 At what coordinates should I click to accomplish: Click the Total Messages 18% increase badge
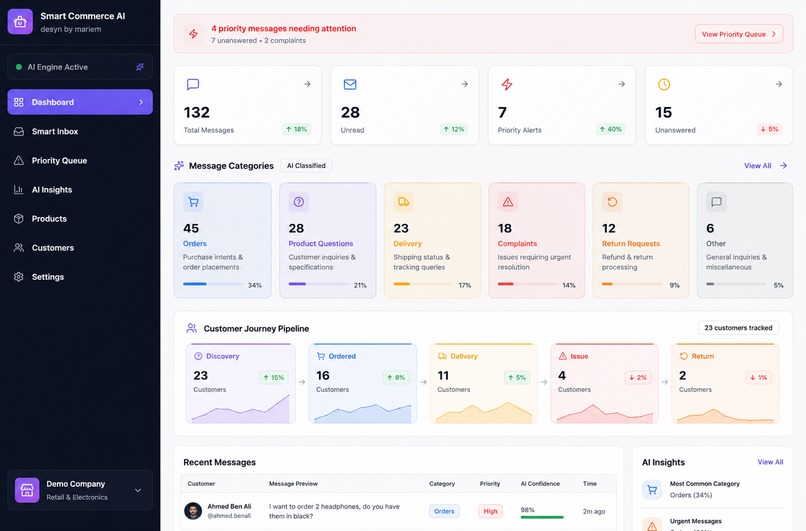coord(297,130)
